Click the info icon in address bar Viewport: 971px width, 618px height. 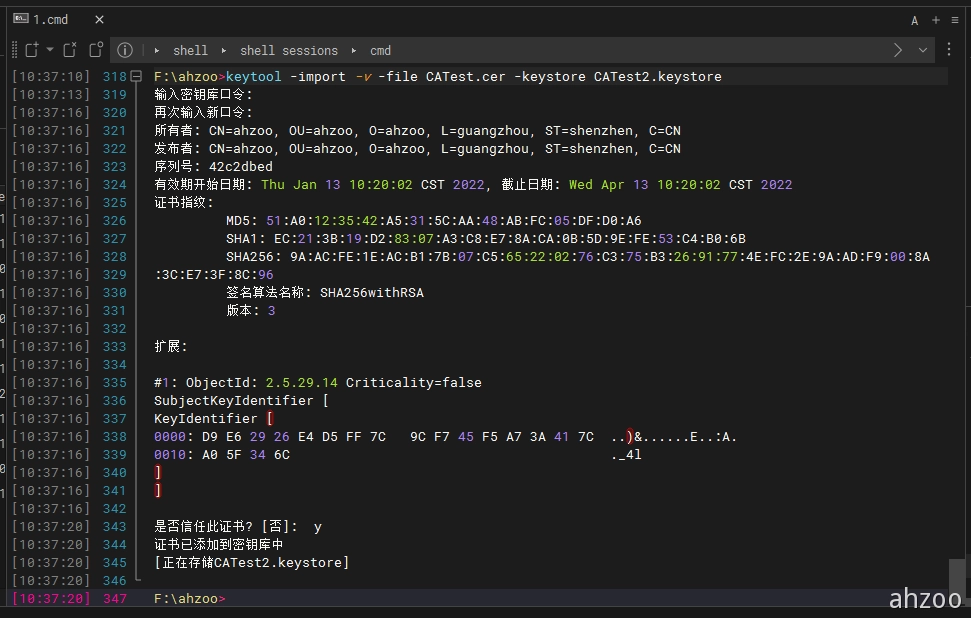coord(124,50)
